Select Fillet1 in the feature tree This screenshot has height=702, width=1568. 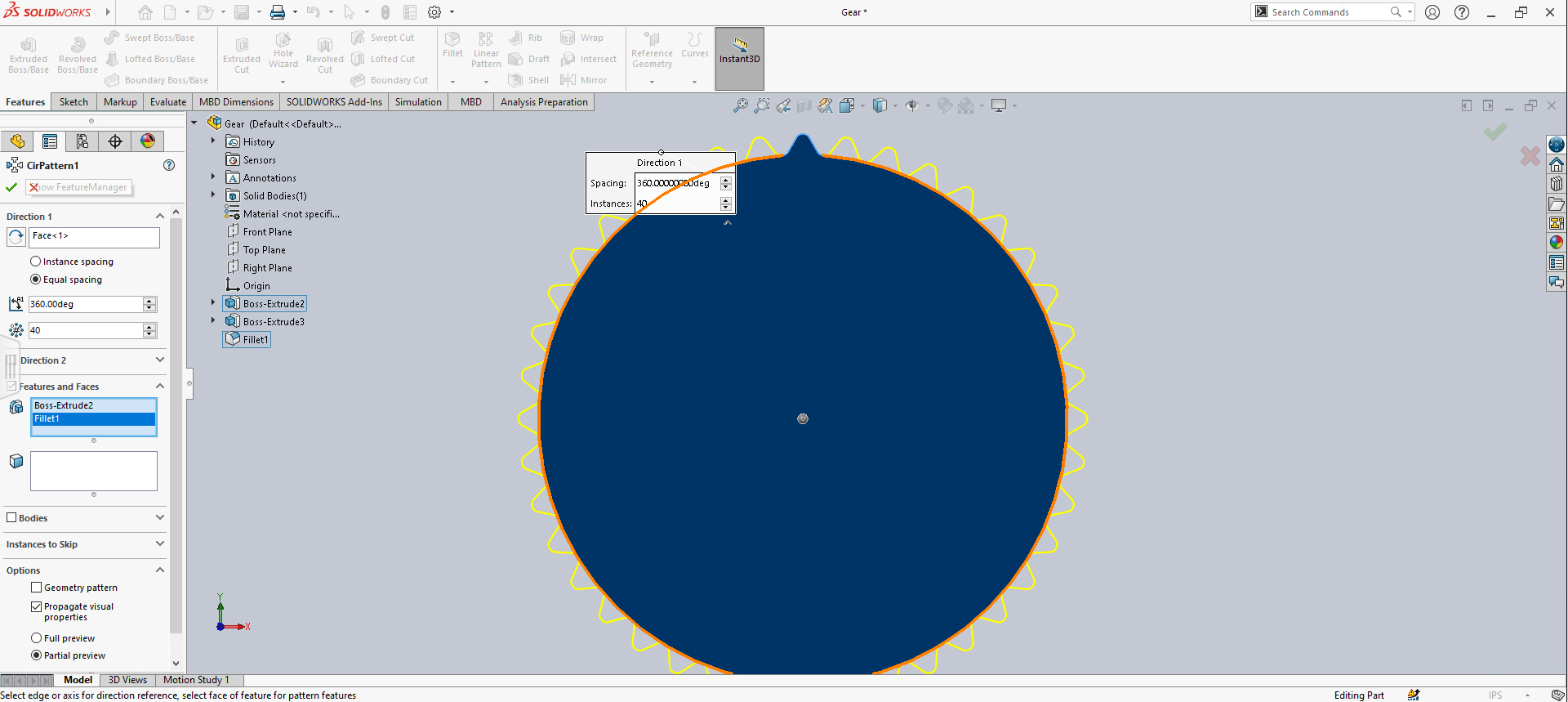click(255, 340)
